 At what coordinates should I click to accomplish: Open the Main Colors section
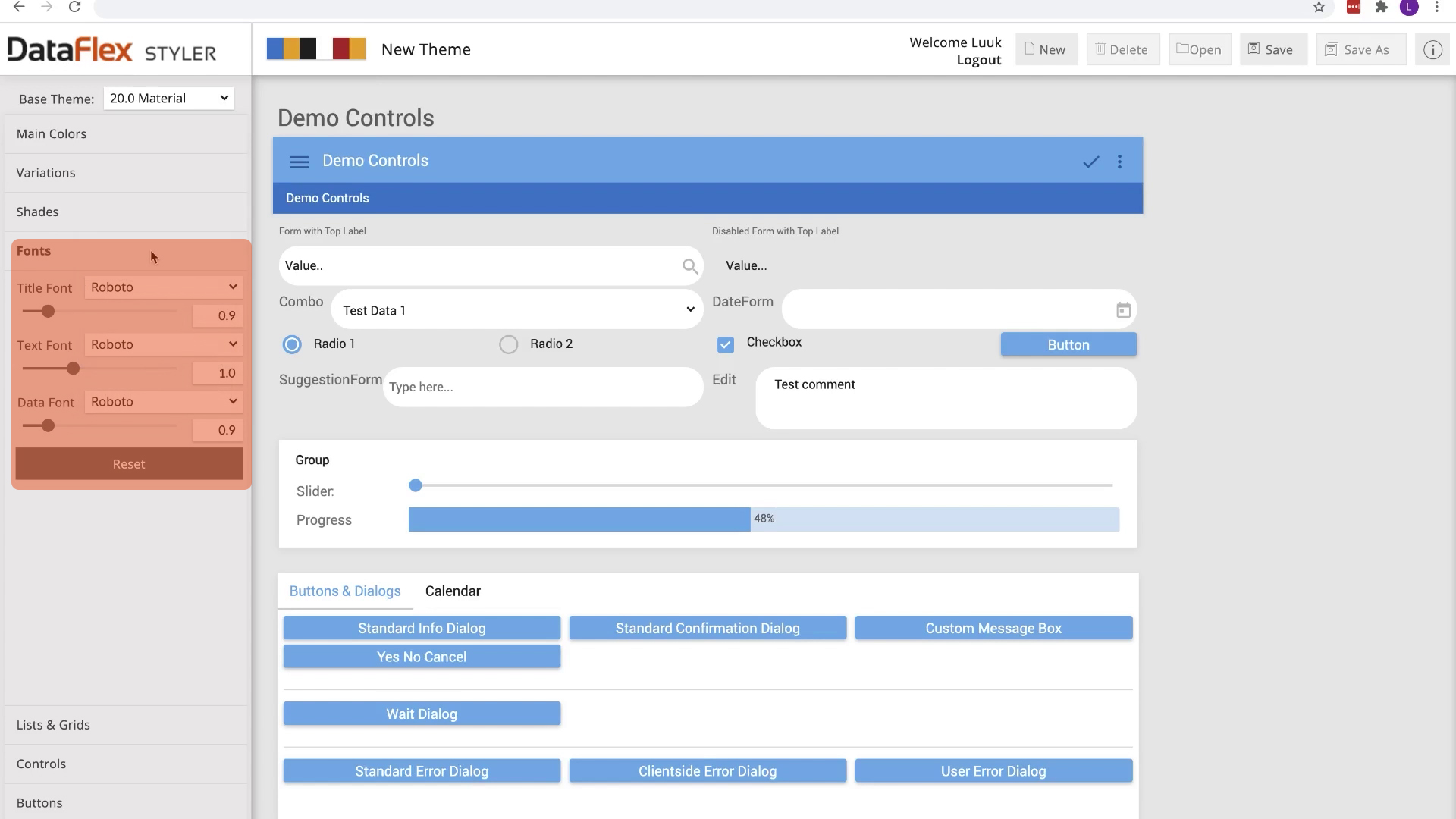[x=52, y=134]
